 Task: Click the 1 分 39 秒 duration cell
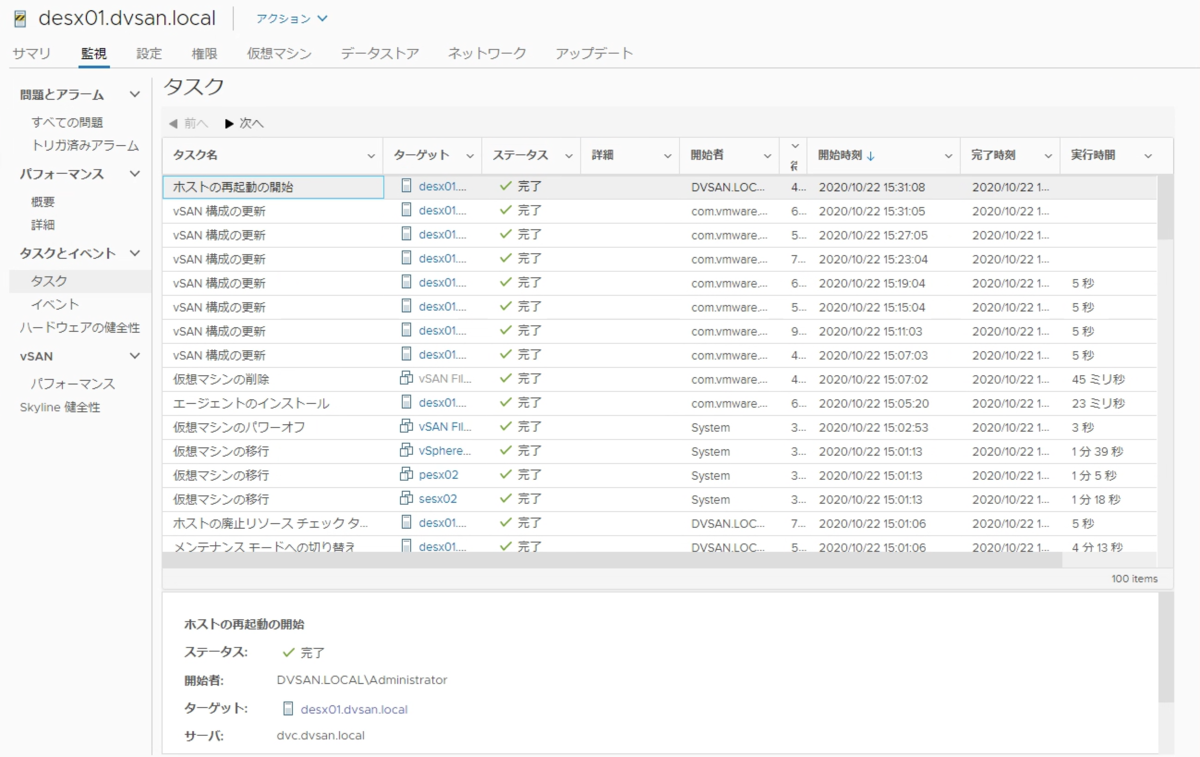[1097, 451]
